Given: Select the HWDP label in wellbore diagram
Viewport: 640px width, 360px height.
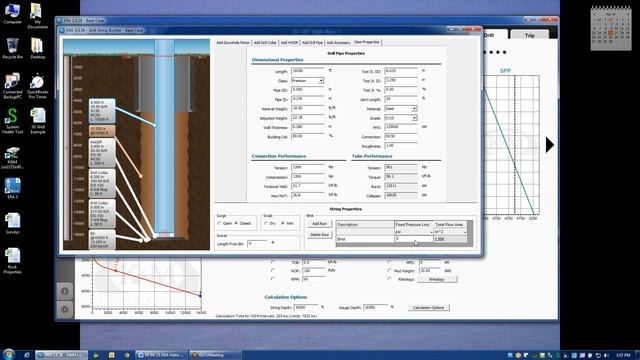Looking at the screenshot, I should tap(102, 153).
